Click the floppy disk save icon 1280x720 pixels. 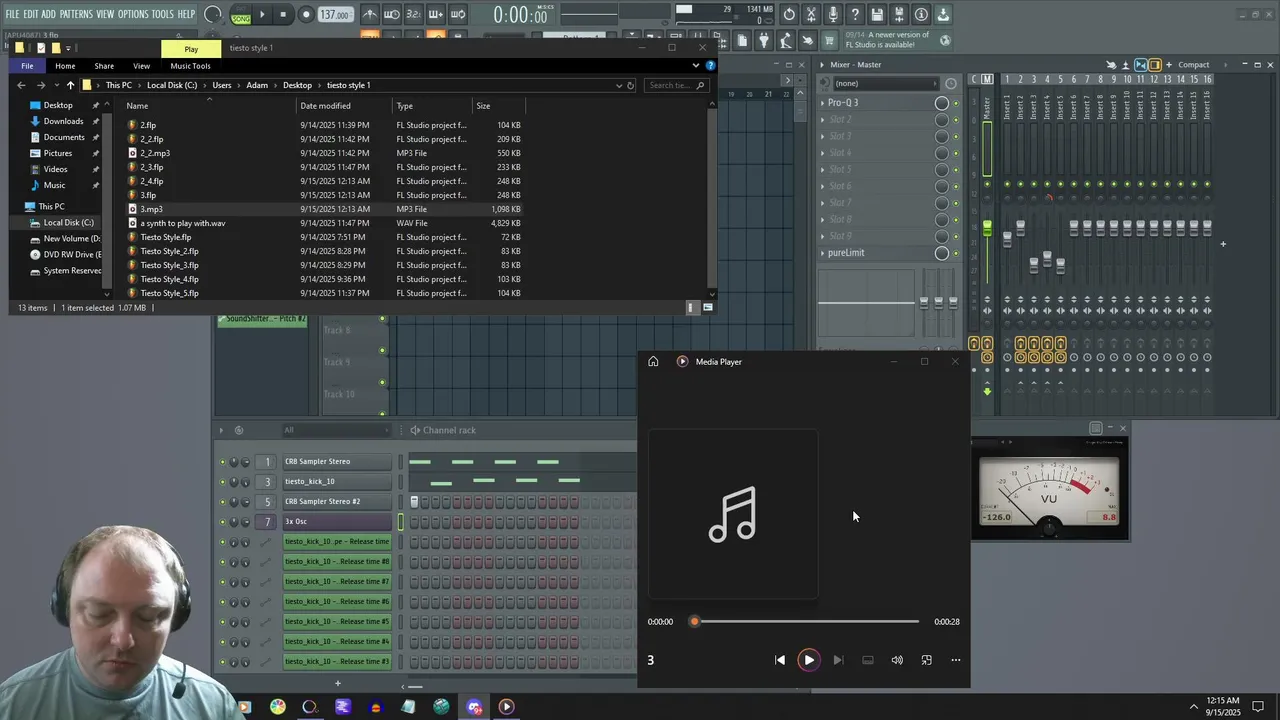pos(877,14)
